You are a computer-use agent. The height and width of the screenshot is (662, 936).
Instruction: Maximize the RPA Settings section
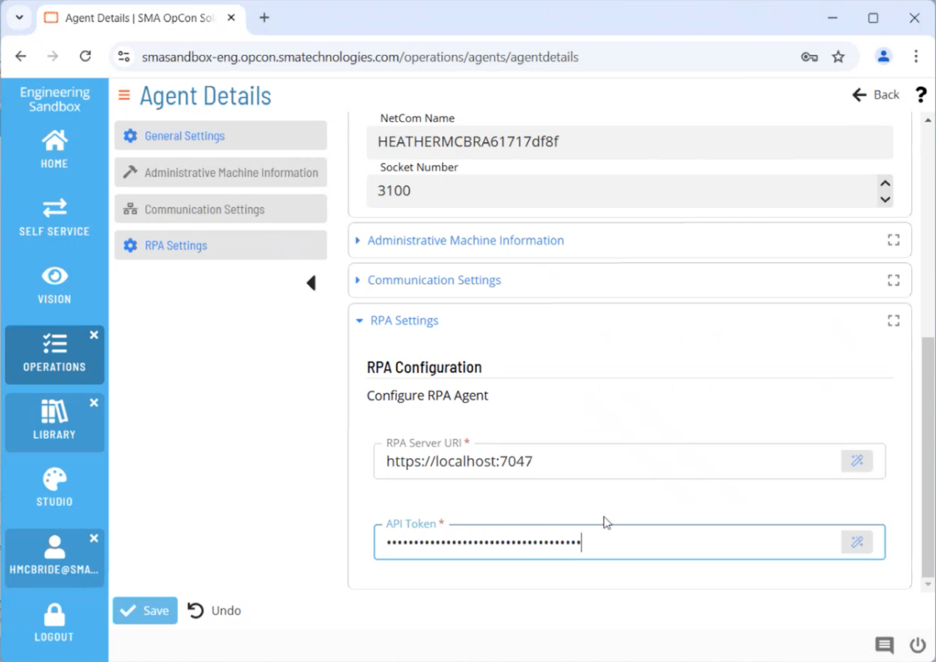click(894, 321)
